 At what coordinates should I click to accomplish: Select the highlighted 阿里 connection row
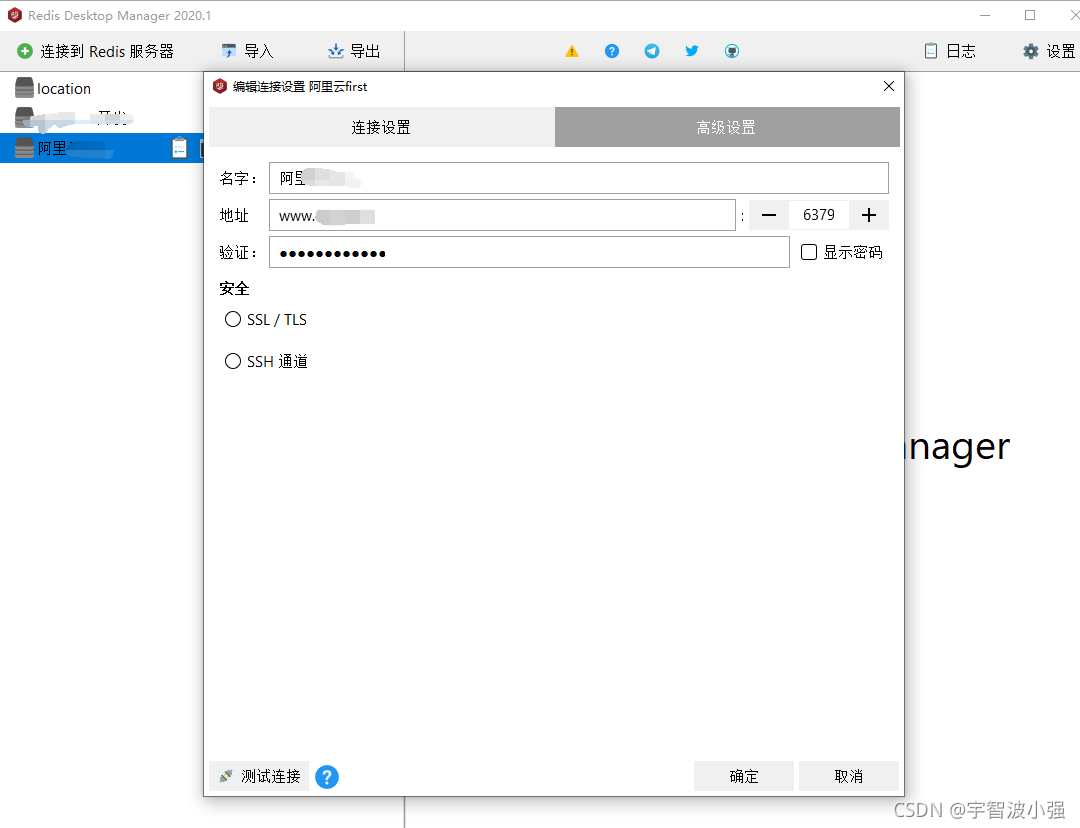(101, 147)
